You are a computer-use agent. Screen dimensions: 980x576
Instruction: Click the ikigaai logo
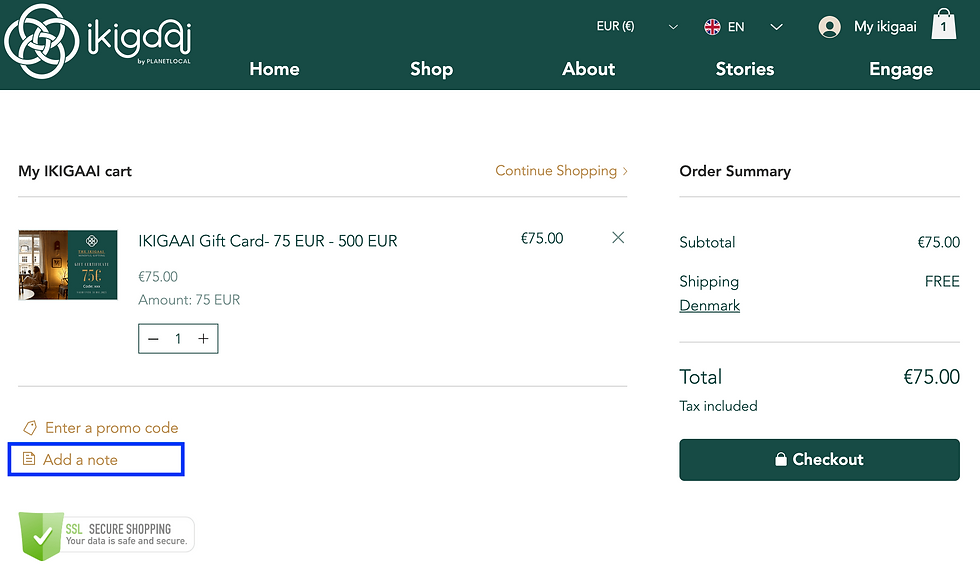click(x=98, y=41)
